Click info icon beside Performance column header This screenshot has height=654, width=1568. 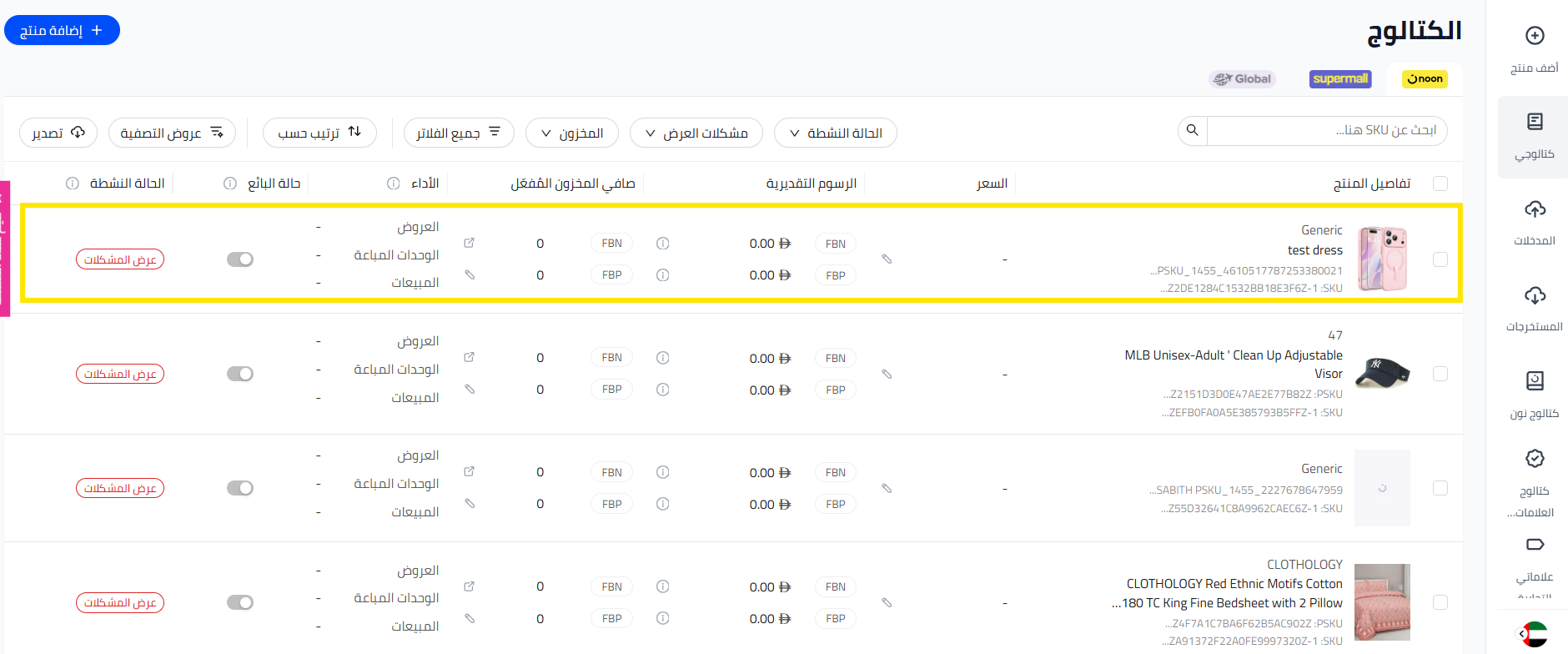[x=394, y=184]
